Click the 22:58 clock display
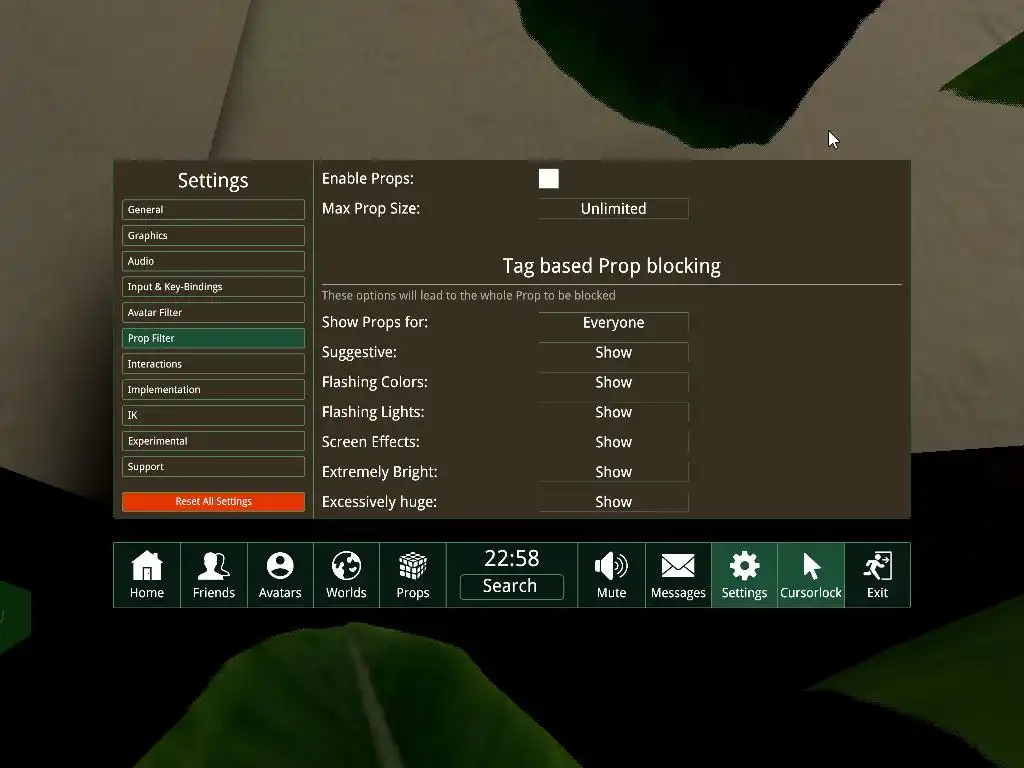The height and width of the screenshot is (768, 1024). (x=511, y=558)
